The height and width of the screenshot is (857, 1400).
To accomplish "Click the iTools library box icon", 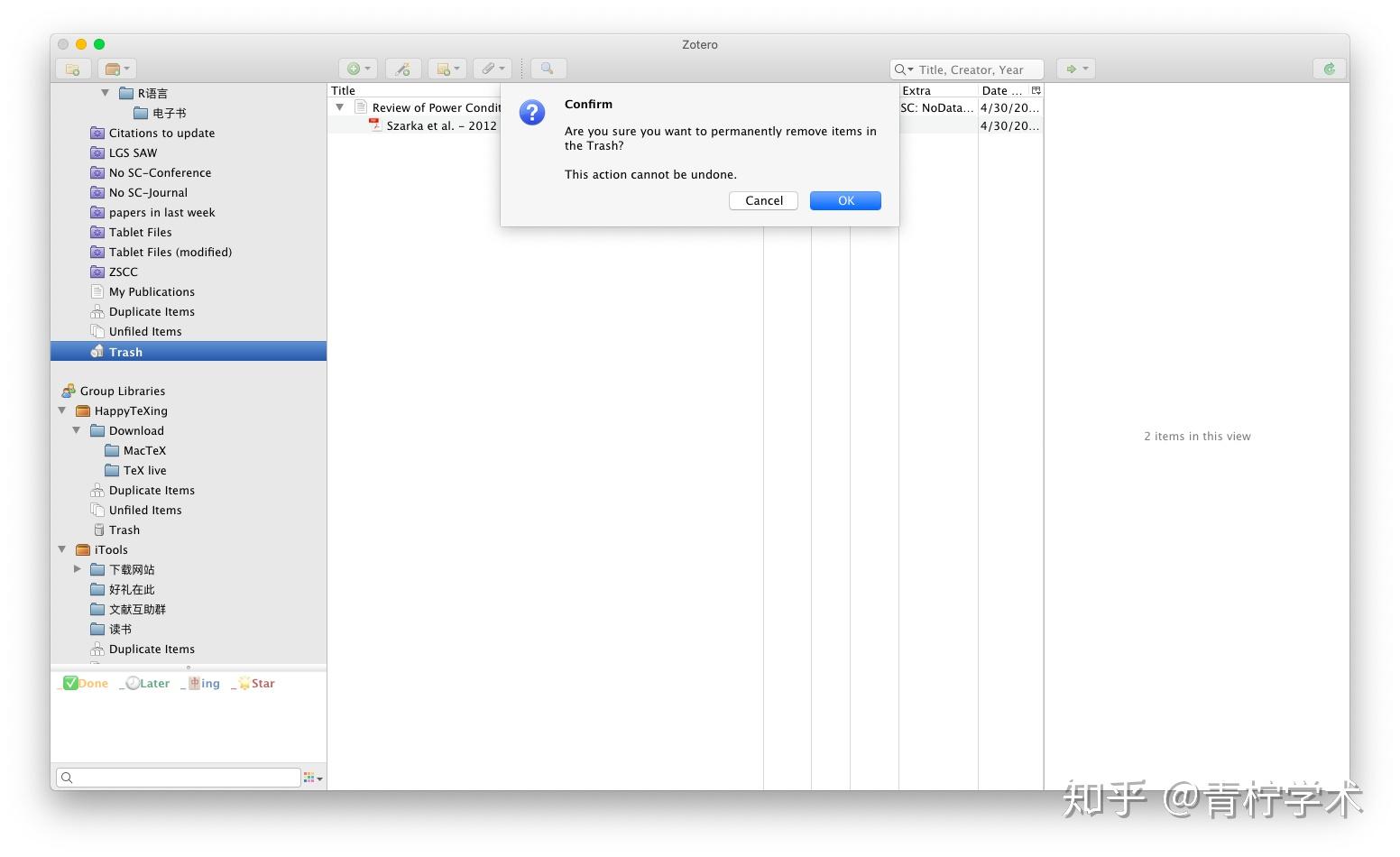I will [x=83, y=549].
